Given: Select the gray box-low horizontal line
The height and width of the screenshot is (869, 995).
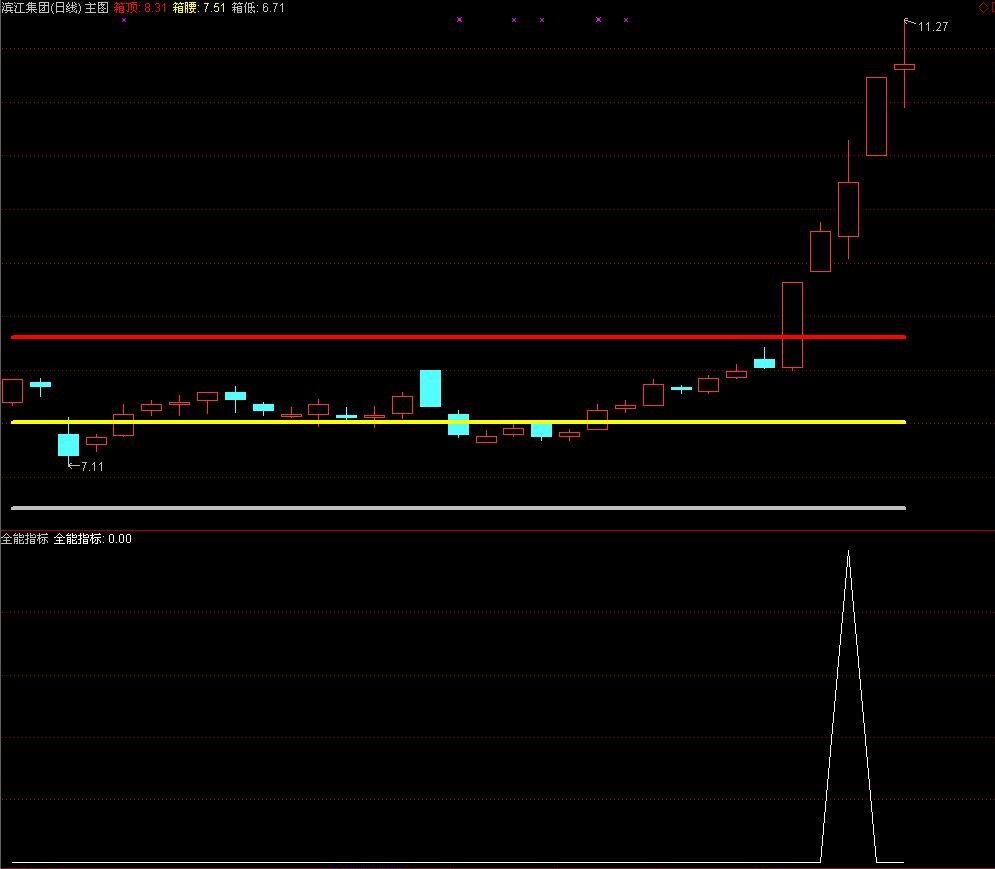Looking at the screenshot, I should click(458, 508).
